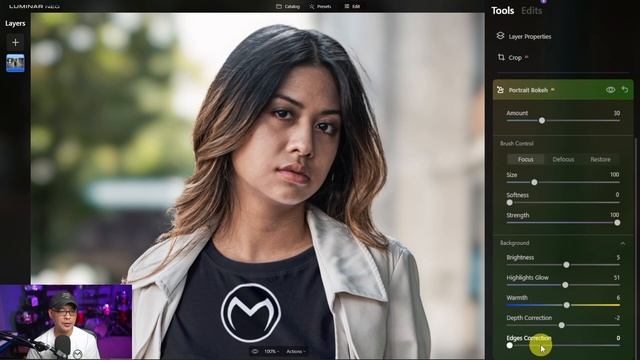Click the Portrait Bokeh tool icon
Viewport: 640px width, 360px height.
coord(500,90)
